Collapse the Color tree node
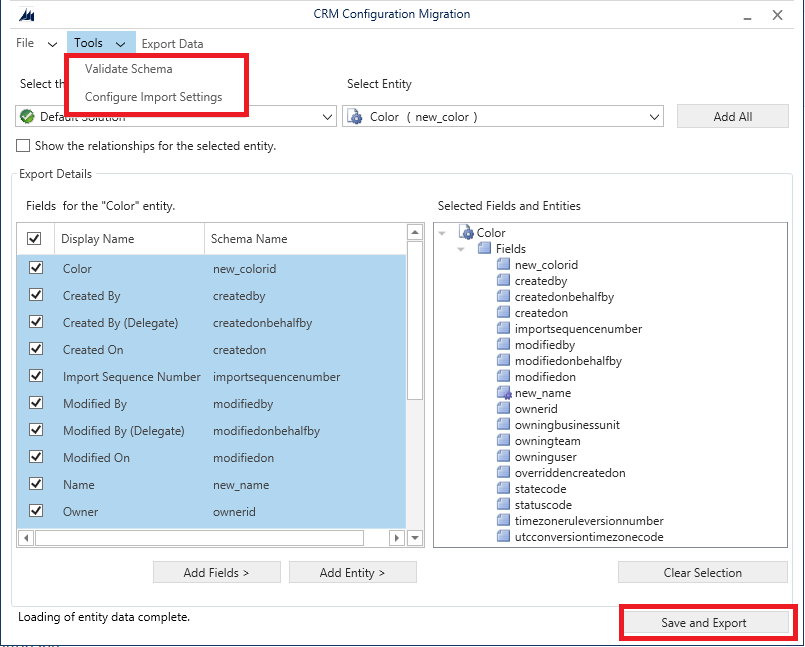This screenshot has width=805, height=647. [x=443, y=233]
